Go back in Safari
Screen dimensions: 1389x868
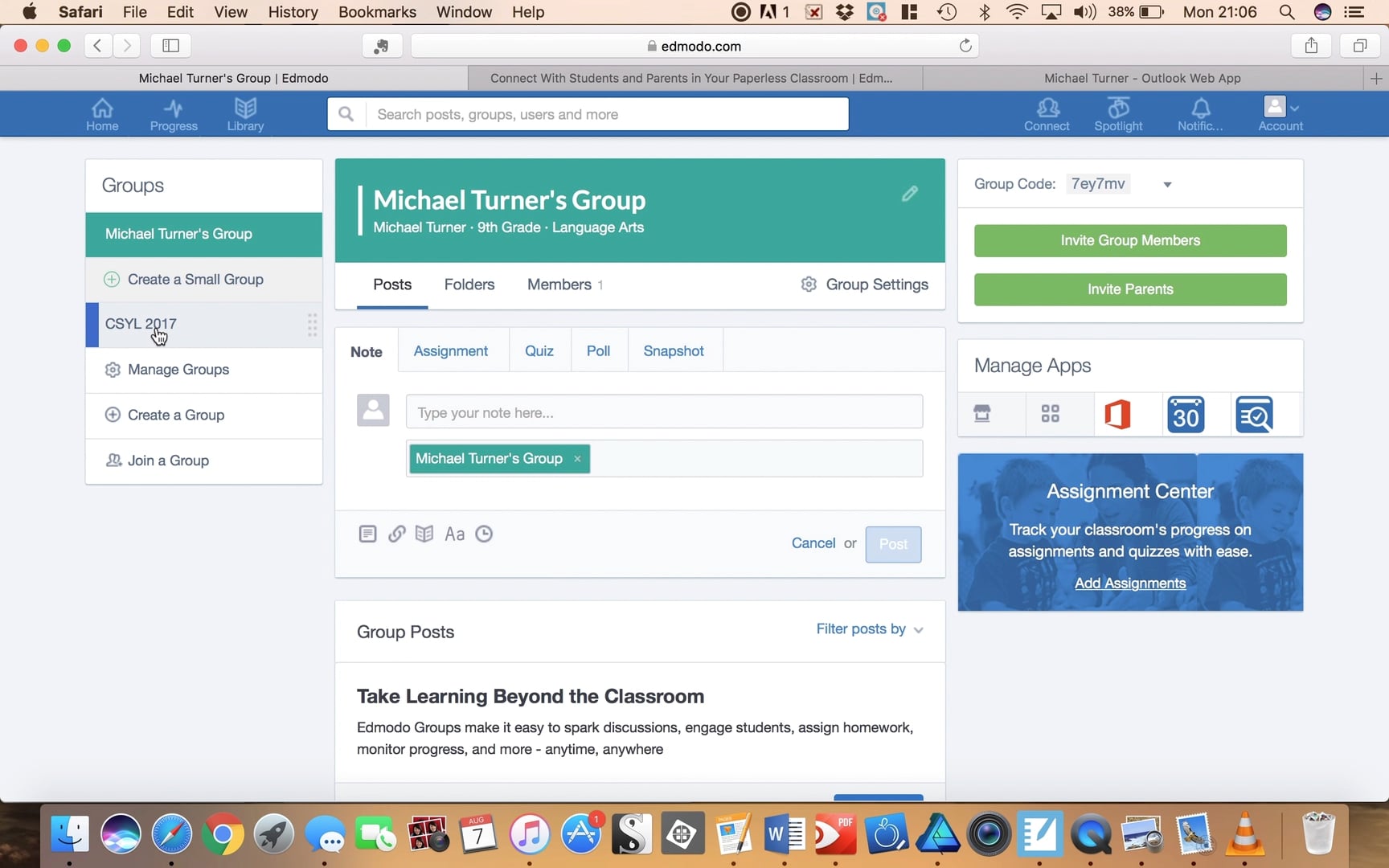(x=97, y=46)
